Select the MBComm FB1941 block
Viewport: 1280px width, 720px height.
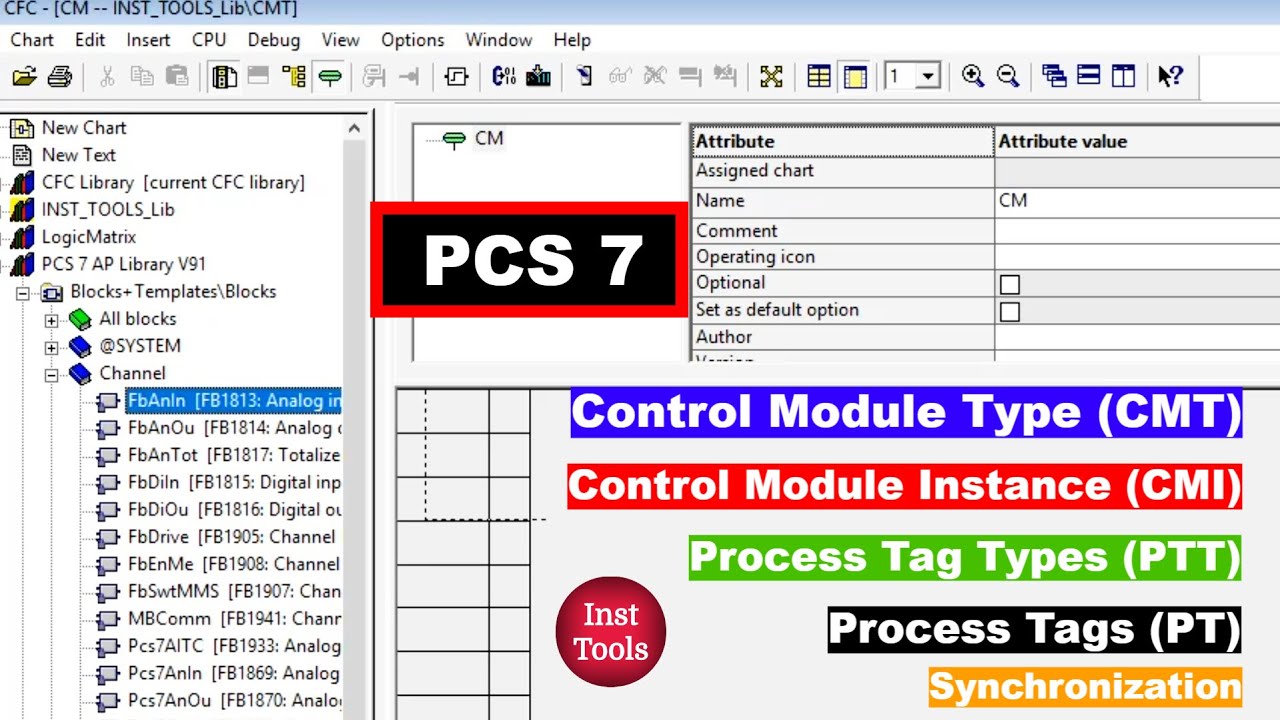click(x=234, y=619)
